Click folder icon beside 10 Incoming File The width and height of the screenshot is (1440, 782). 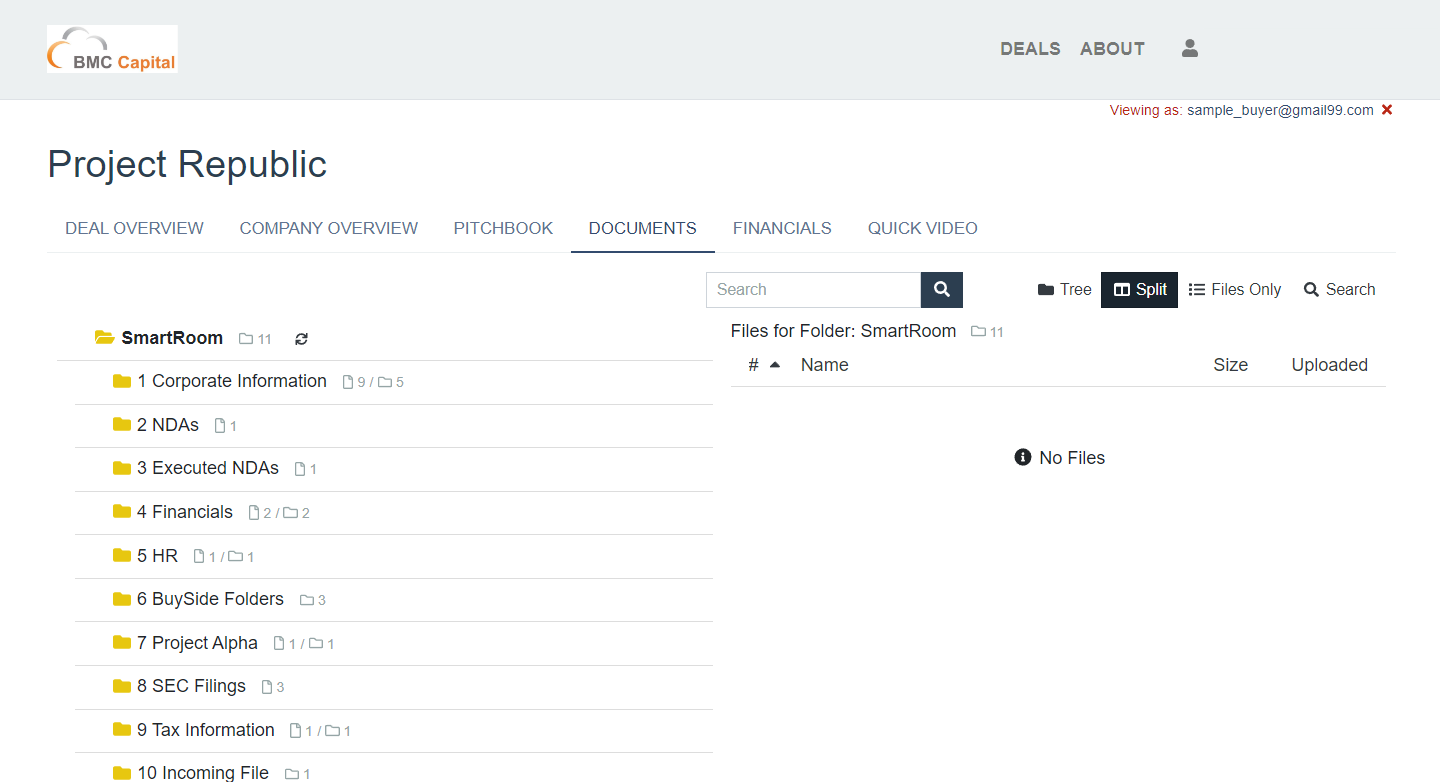coord(122,773)
